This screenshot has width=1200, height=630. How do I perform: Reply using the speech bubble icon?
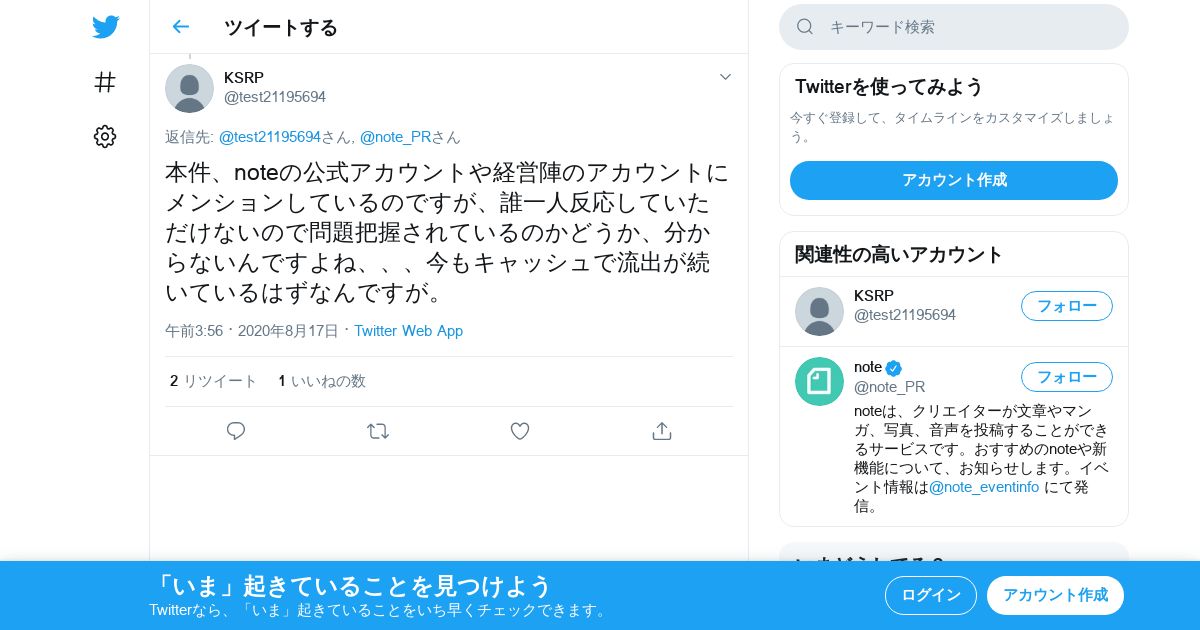(x=236, y=431)
